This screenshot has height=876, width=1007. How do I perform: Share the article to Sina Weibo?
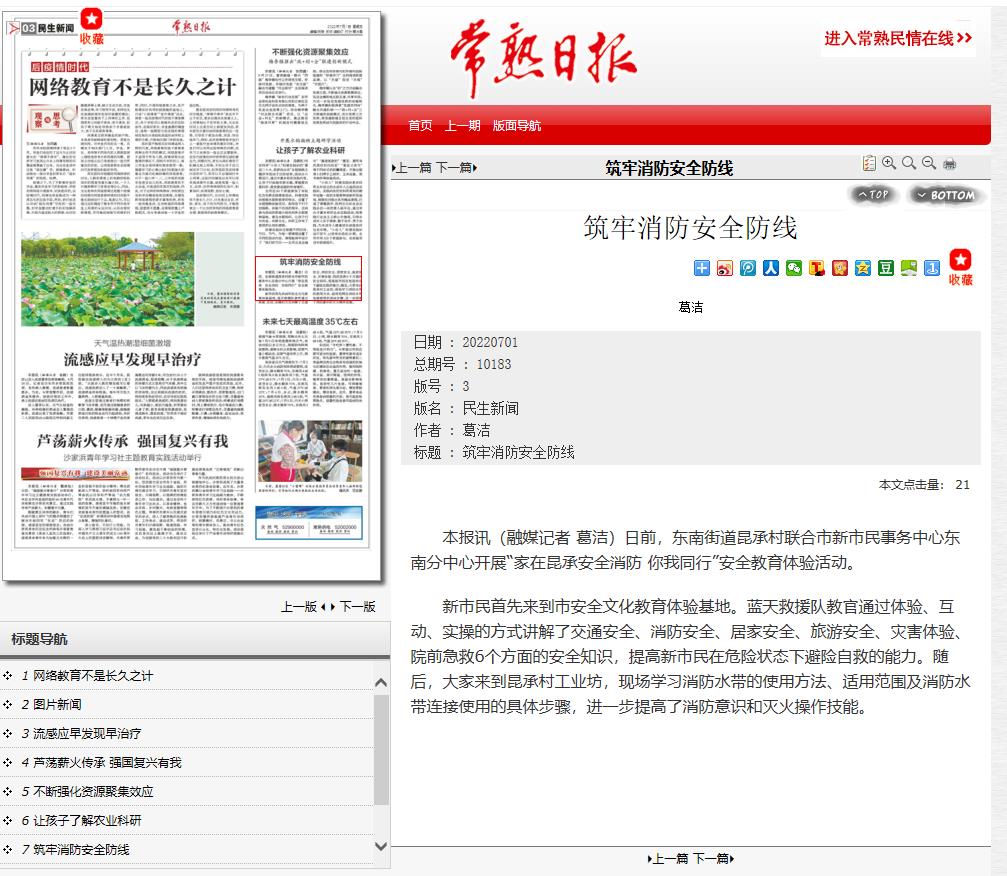(725, 268)
